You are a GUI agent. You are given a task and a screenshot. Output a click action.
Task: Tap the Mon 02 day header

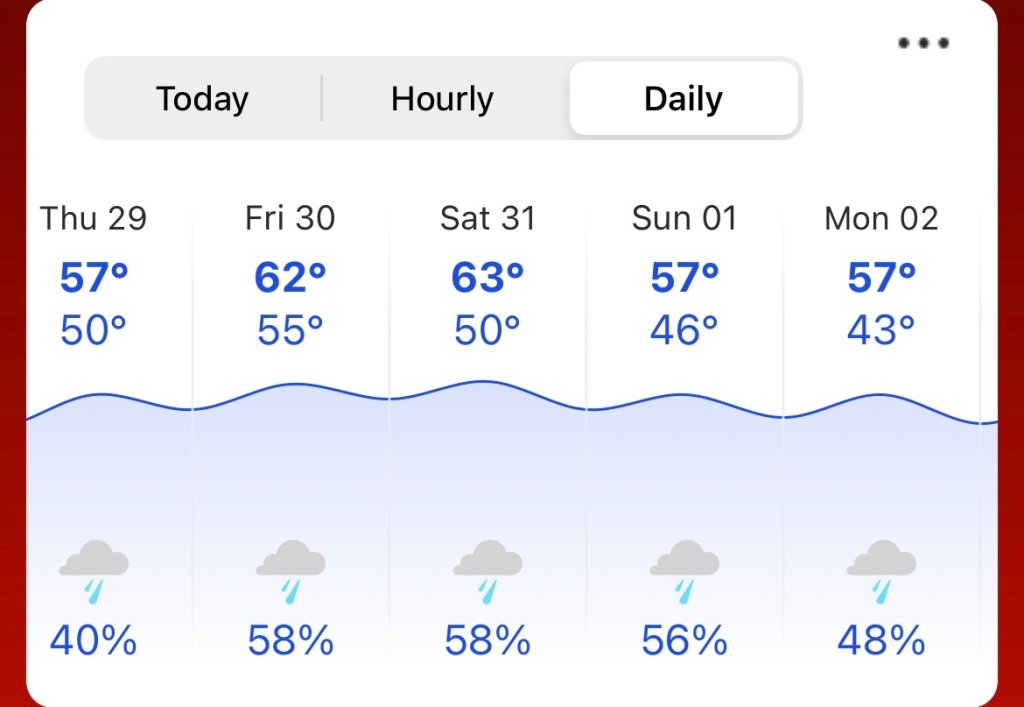pos(881,218)
